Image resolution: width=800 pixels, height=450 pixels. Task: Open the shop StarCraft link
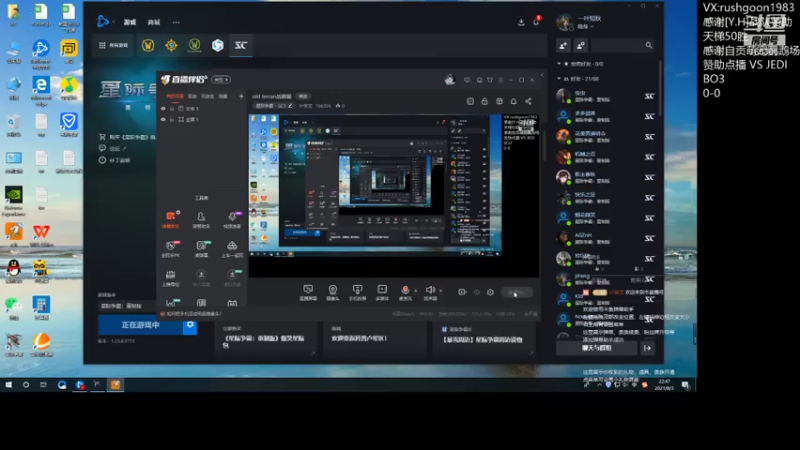(x=128, y=137)
